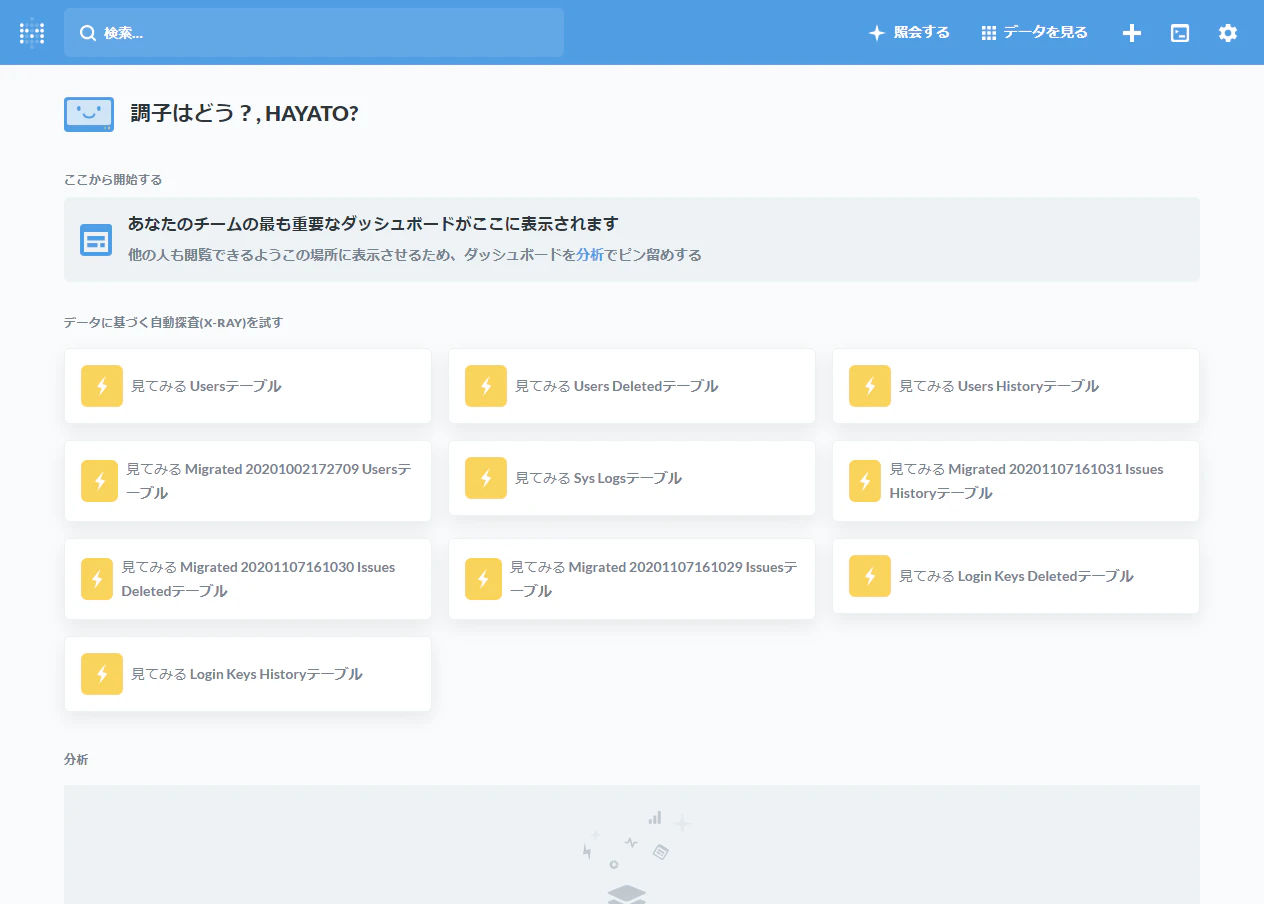Click the dashboard icon in pin banner
Viewport: 1264px width, 904px height.
pos(96,240)
